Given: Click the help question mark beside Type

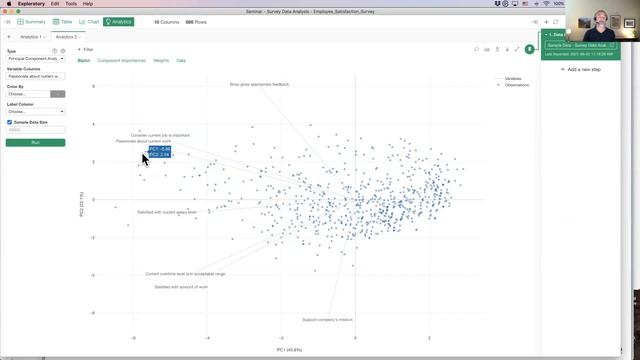Looking at the screenshot, I should click(x=54, y=51).
